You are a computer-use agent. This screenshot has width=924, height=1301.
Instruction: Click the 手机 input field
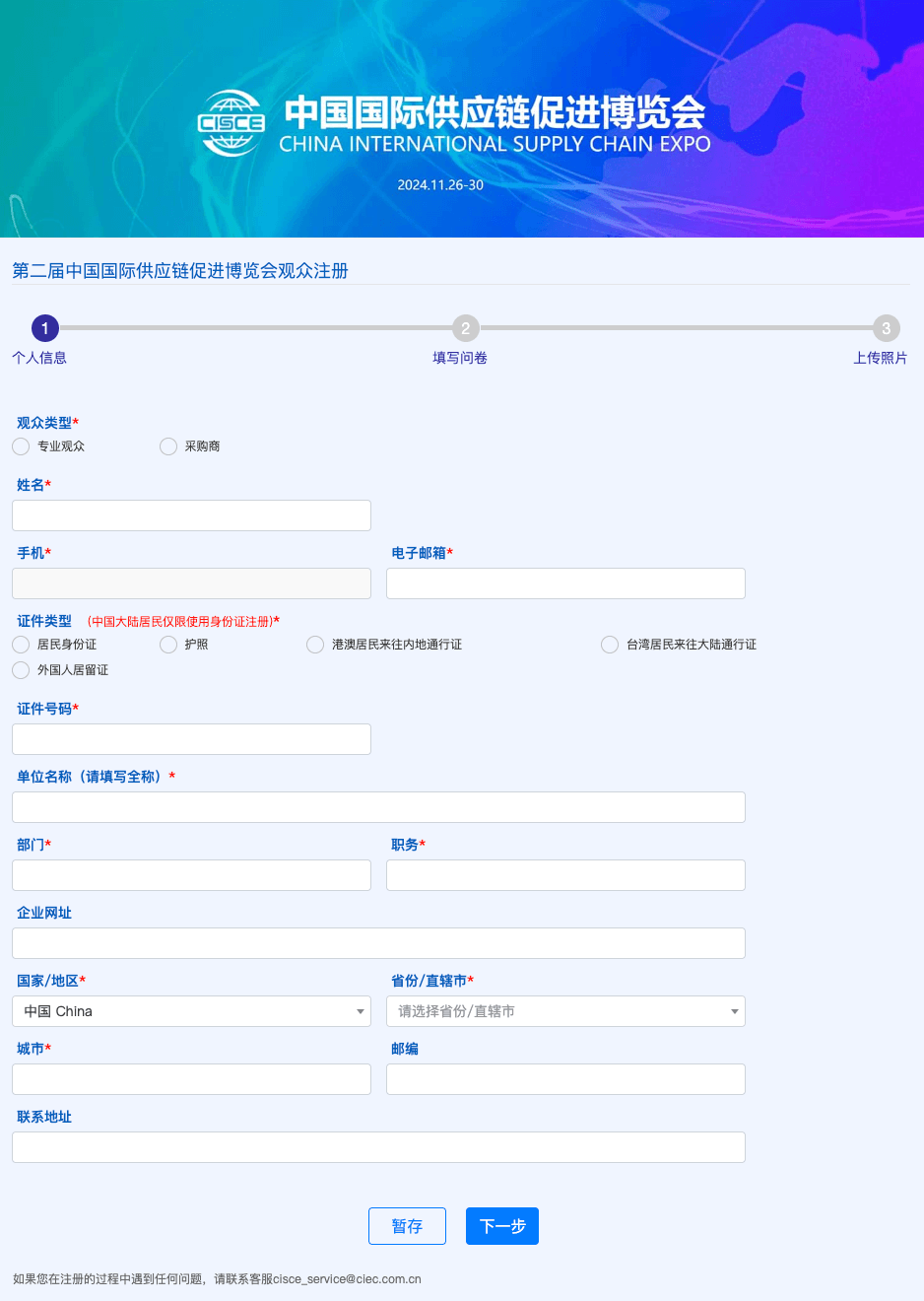[191, 583]
